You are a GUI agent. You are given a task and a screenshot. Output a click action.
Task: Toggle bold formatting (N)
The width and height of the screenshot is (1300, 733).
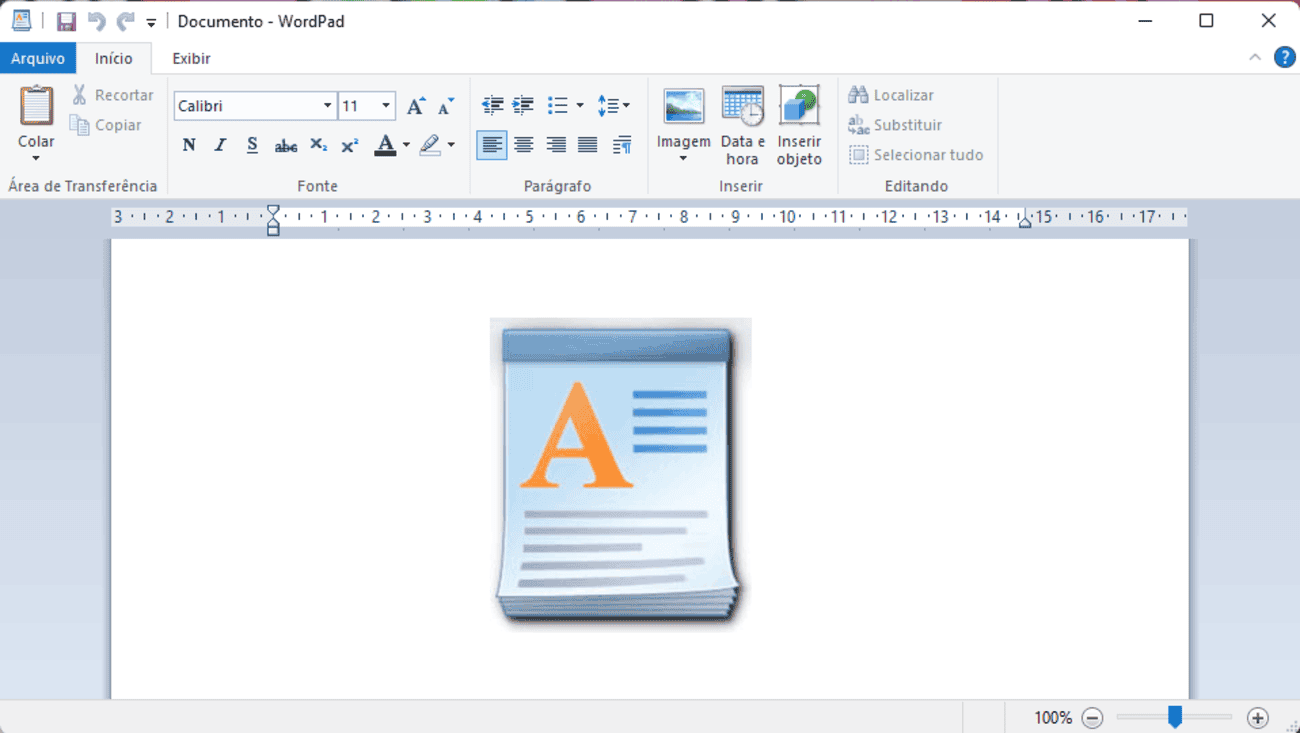(189, 145)
